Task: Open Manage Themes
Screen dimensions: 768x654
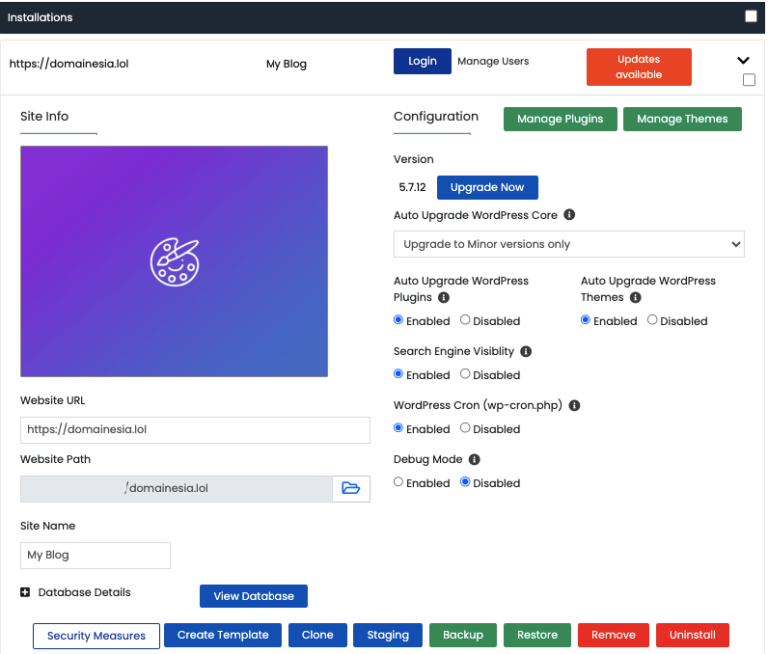Action: click(682, 119)
